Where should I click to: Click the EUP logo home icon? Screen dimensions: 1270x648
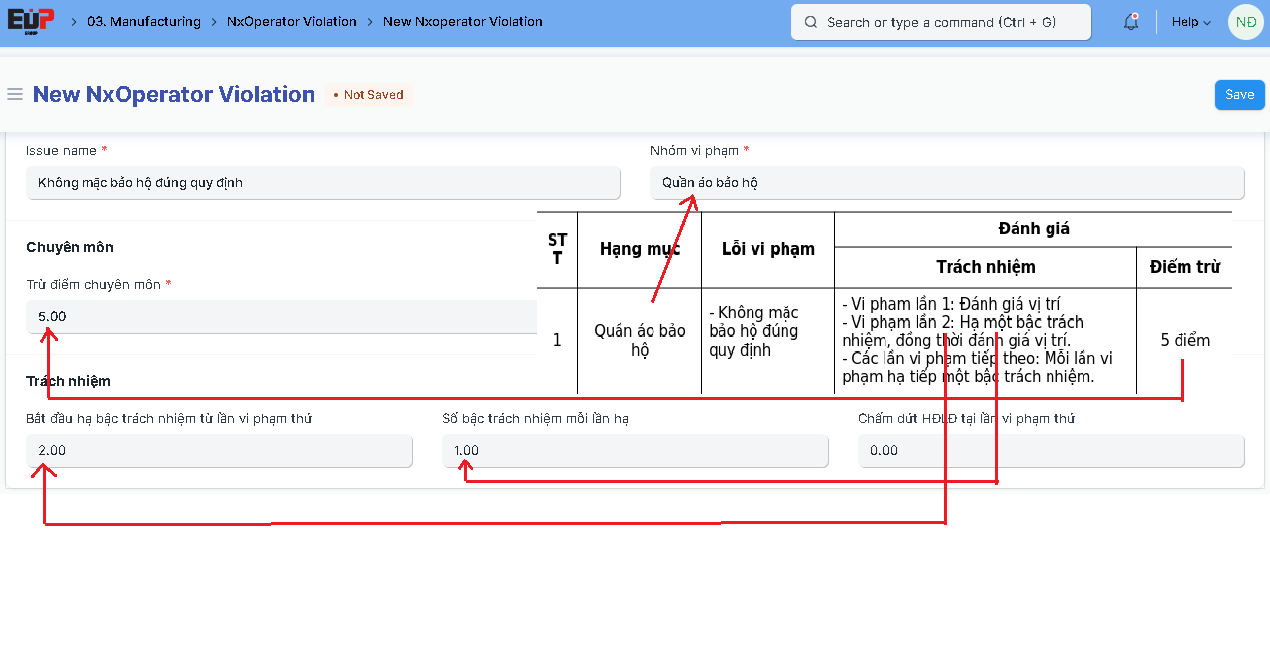[x=31, y=21]
